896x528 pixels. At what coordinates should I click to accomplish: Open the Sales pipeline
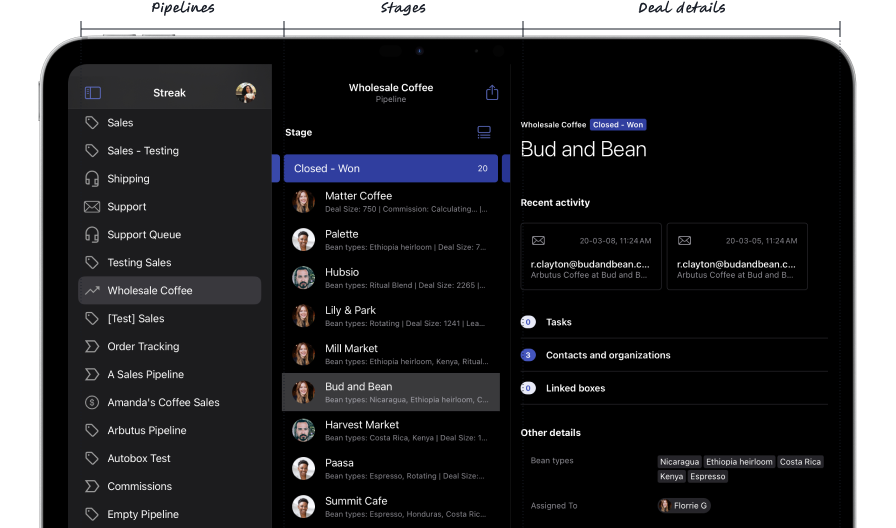[169, 122]
